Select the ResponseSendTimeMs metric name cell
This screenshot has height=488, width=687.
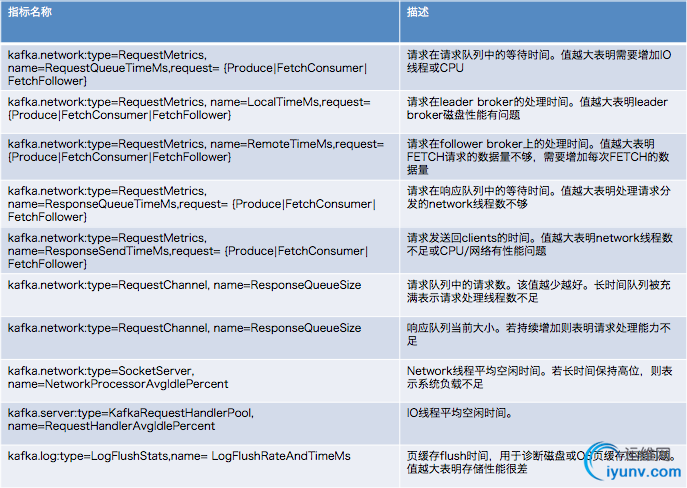point(200,251)
